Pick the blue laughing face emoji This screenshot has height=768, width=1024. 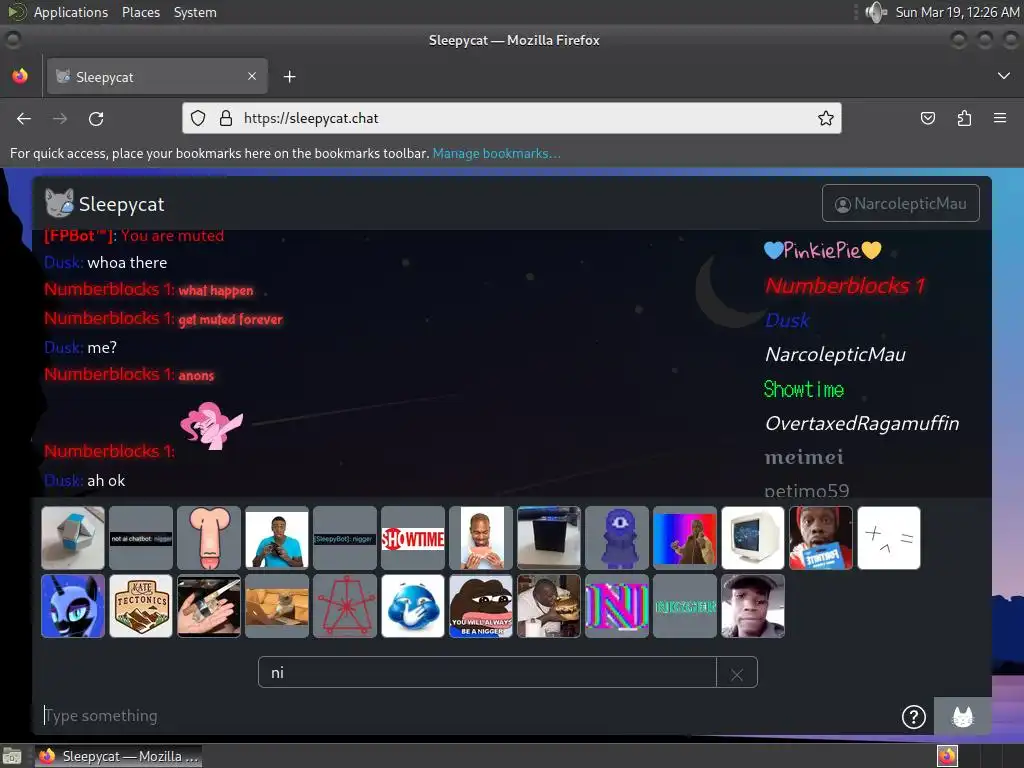pos(413,606)
